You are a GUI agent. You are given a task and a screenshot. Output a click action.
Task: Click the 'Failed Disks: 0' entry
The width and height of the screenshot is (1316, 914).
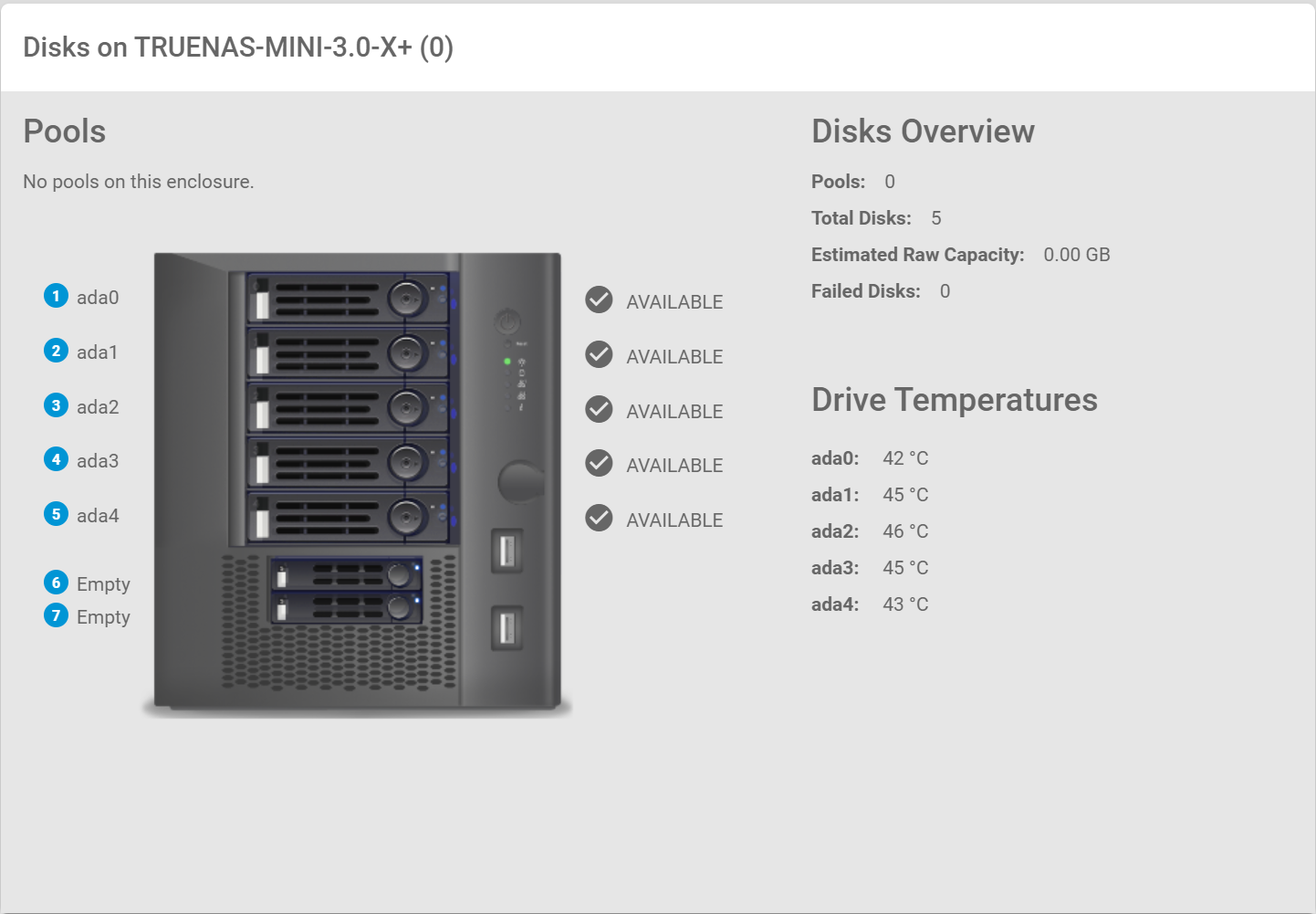881,291
